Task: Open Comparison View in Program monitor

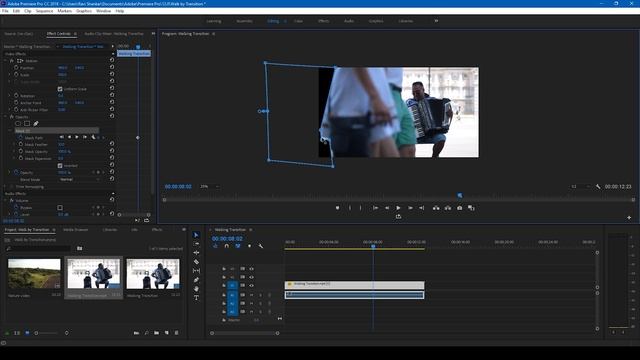Action: 471,208
